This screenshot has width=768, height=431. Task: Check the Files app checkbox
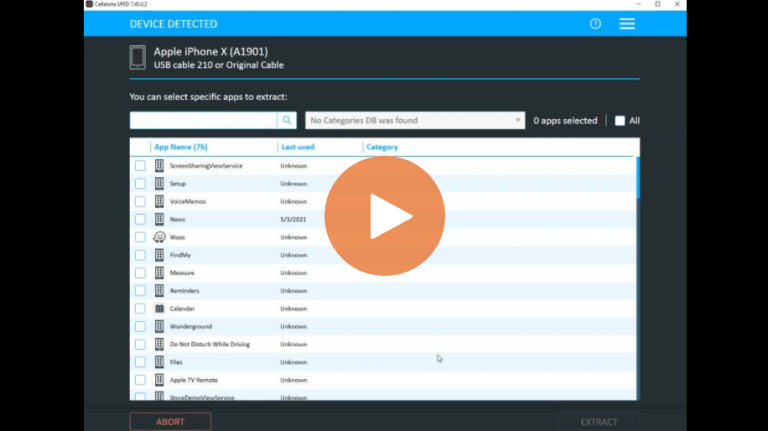click(x=140, y=362)
